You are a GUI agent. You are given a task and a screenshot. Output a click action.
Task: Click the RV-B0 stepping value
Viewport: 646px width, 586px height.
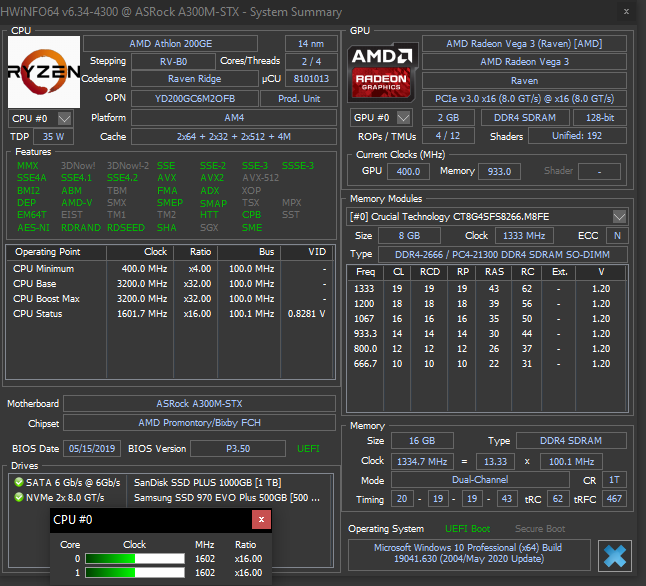point(173,61)
